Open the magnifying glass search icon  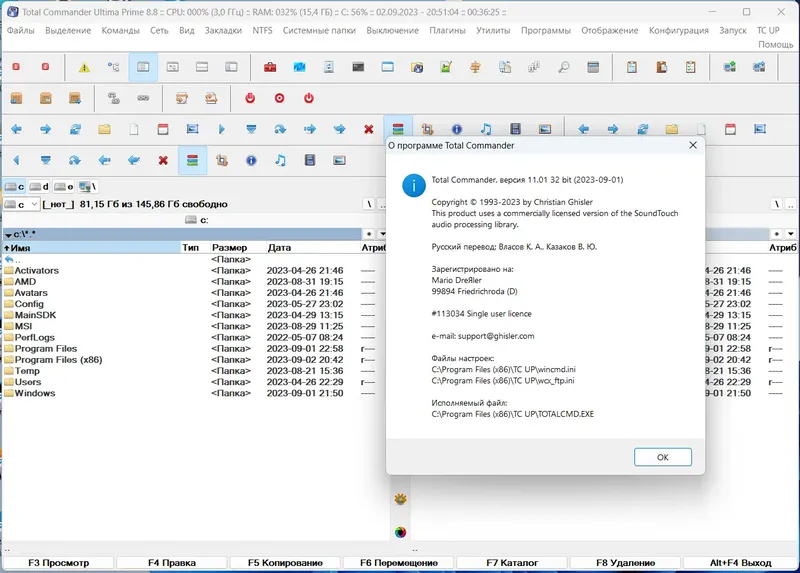(564, 67)
